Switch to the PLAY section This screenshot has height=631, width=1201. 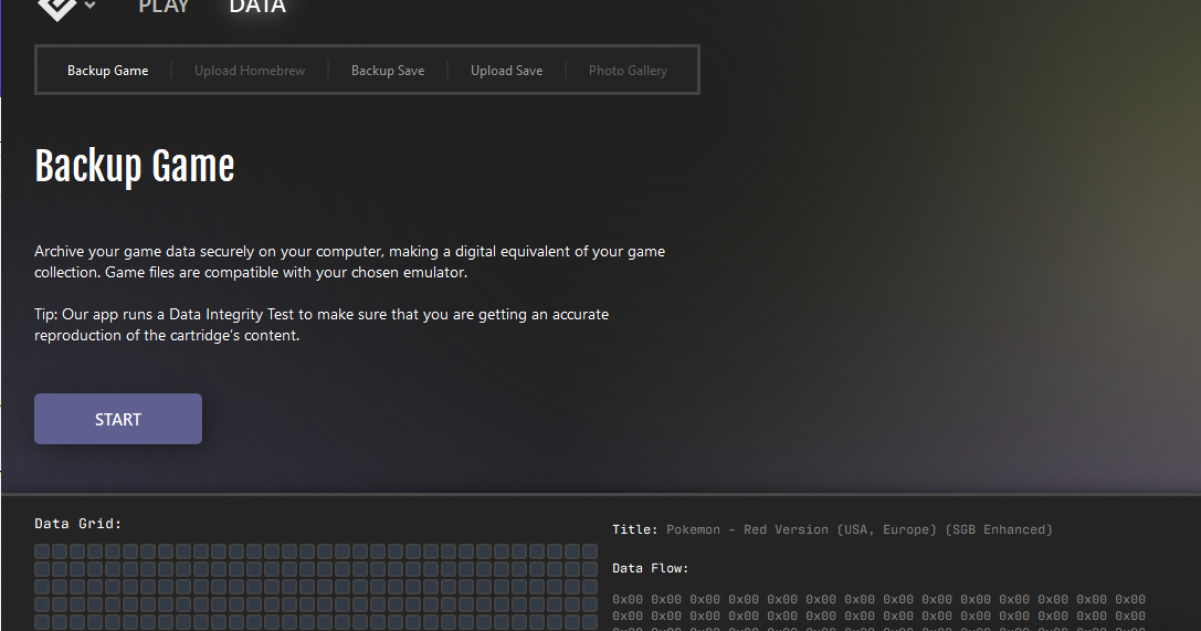click(163, 7)
